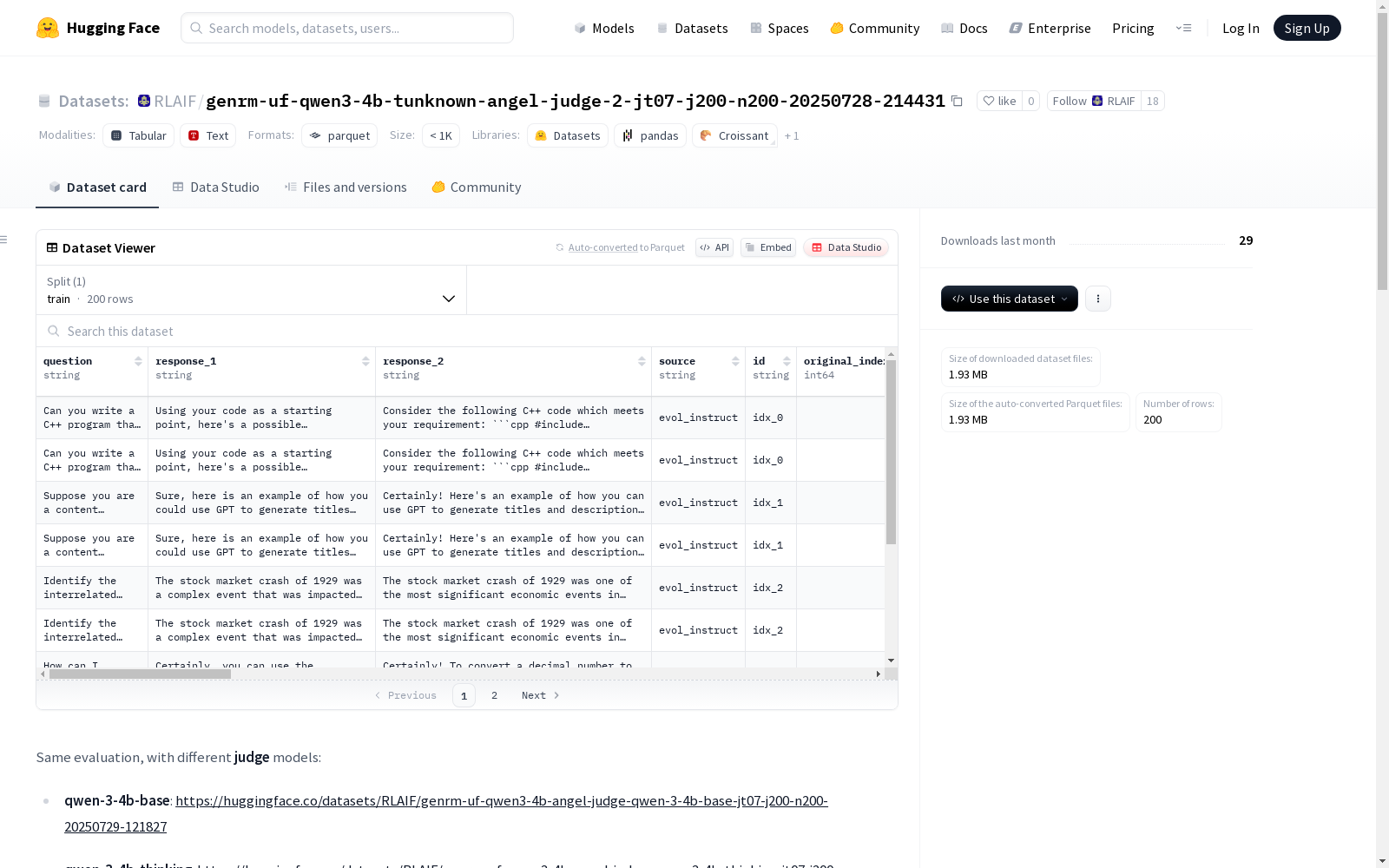Image resolution: width=1389 pixels, height=868 pixels.
Task: Open the three-dot options next to Use this dataset
Action: 1098,299
